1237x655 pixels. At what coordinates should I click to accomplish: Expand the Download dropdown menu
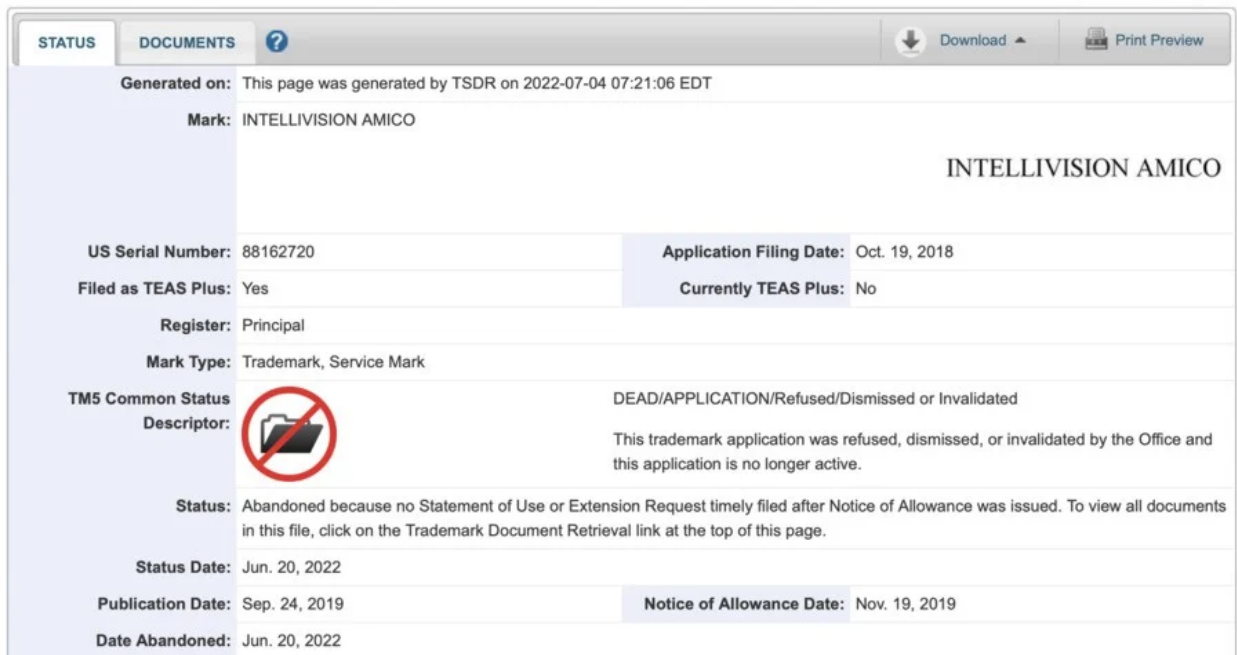(982, 41)
